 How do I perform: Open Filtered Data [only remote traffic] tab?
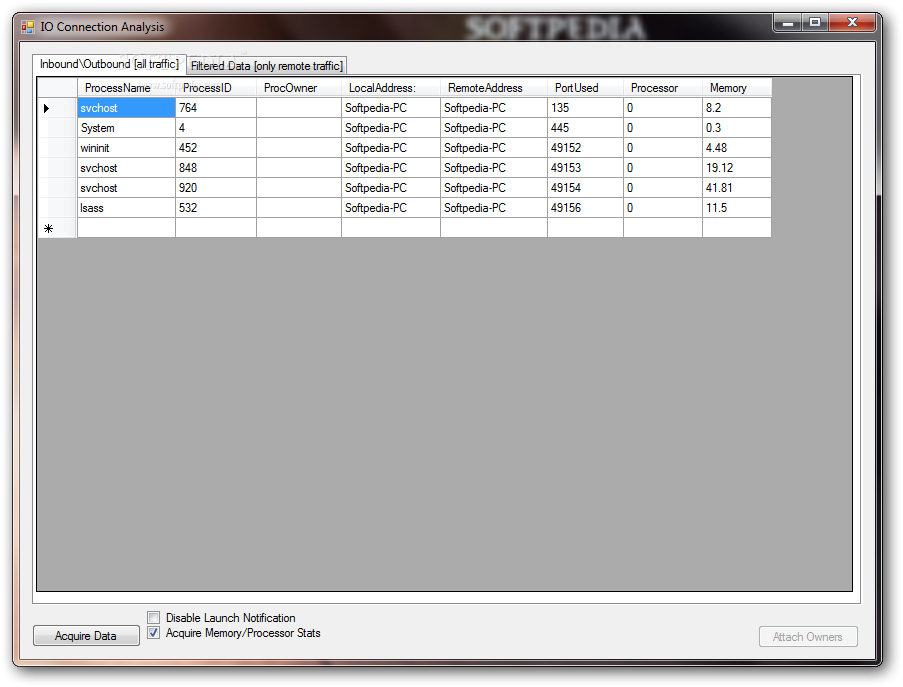click(267, 66)
